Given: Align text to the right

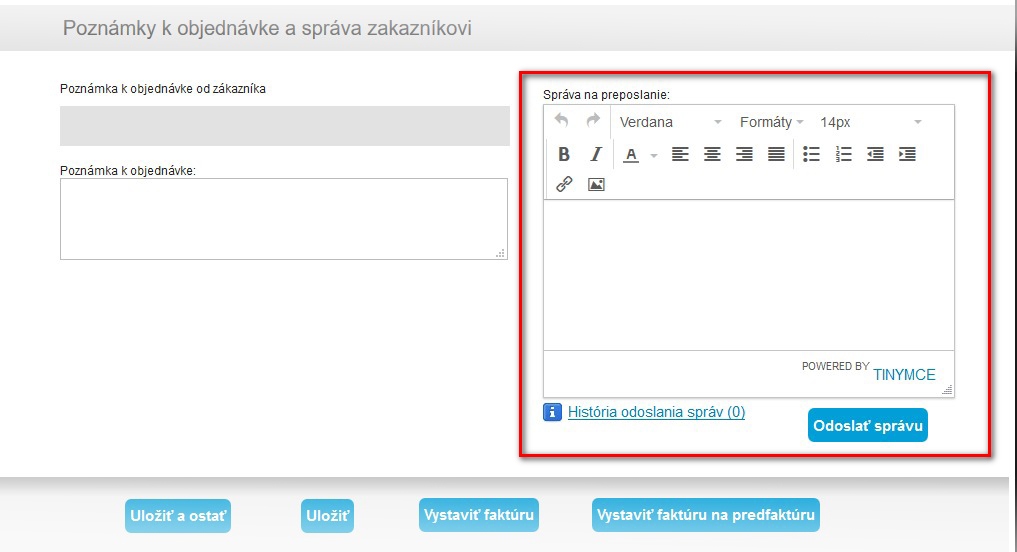Looking at the screenshot, I should pos(744,154).
